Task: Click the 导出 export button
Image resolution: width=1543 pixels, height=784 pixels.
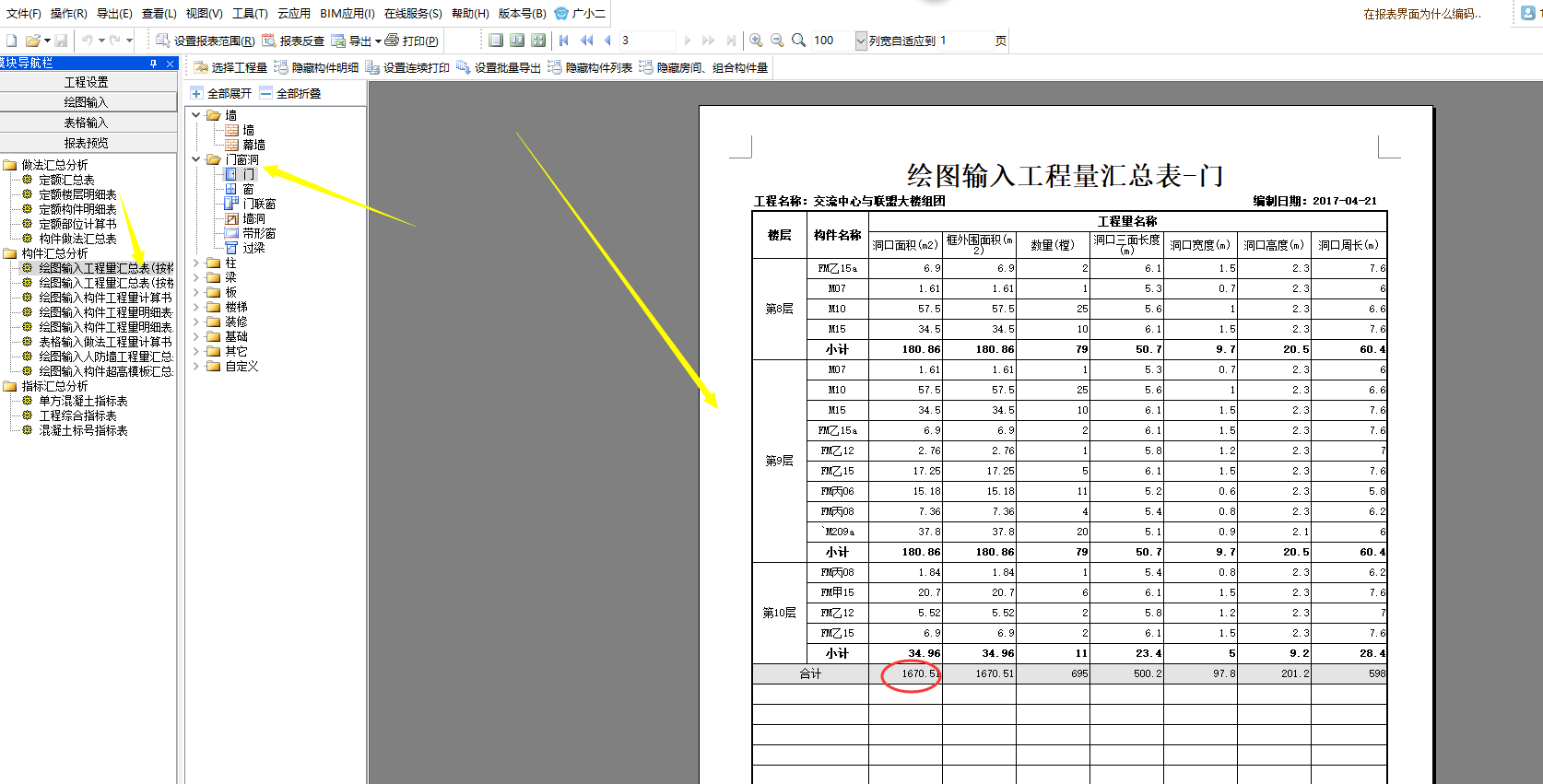Action: pos(352,41)
